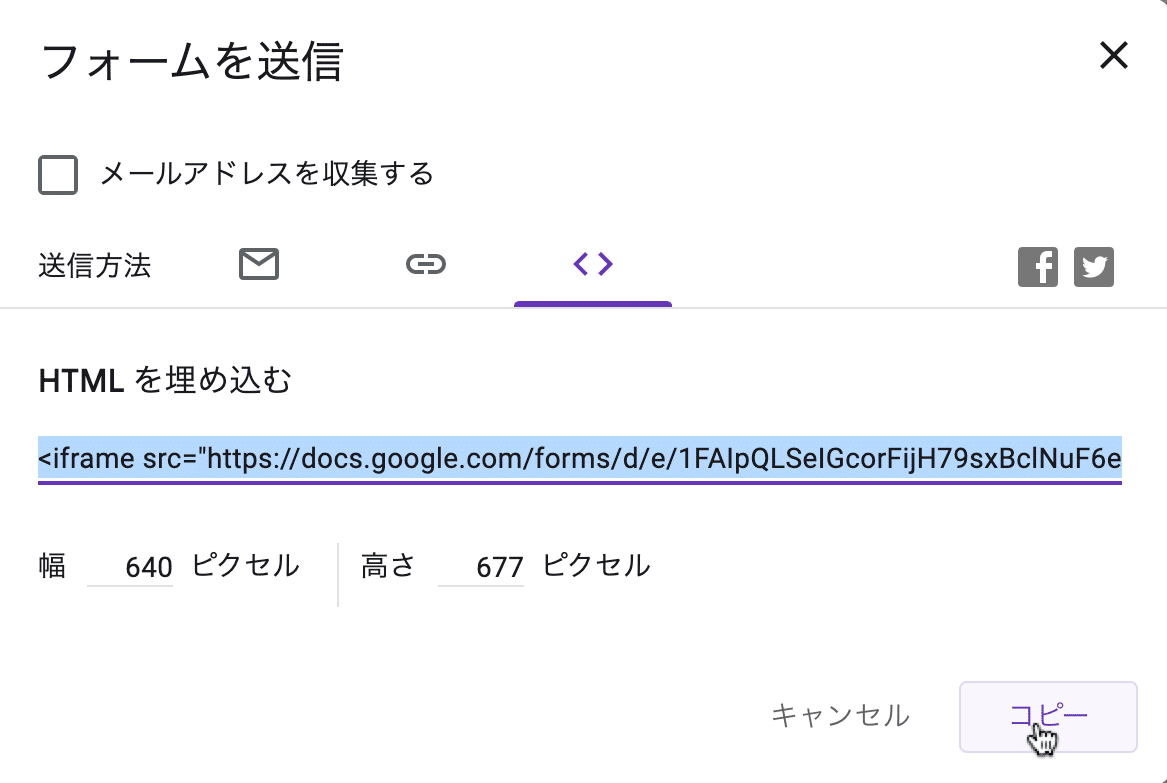
Task: Click ピクセル text next to height value
Action: click(x=597, y=566)
